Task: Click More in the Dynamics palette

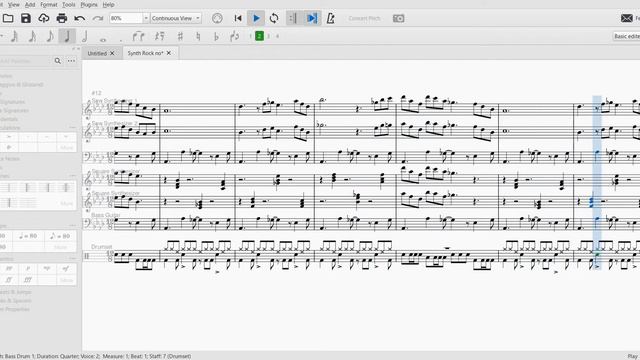Action: click(x=67, y=280)
